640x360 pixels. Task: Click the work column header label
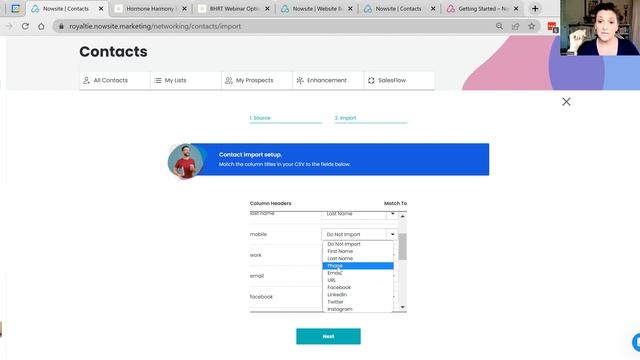[256, 255]
